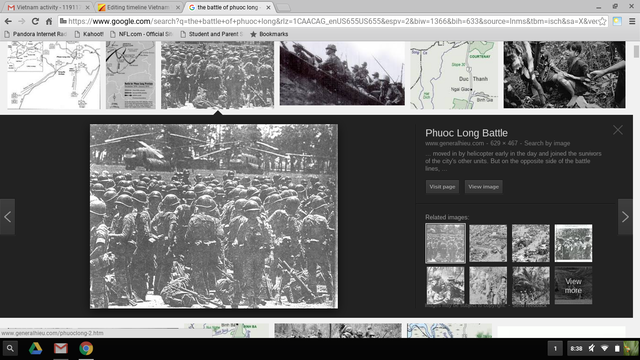Screen dimensions: 640x360
Task: Open the Kahoot! bookmark
Action: [89, 34]
